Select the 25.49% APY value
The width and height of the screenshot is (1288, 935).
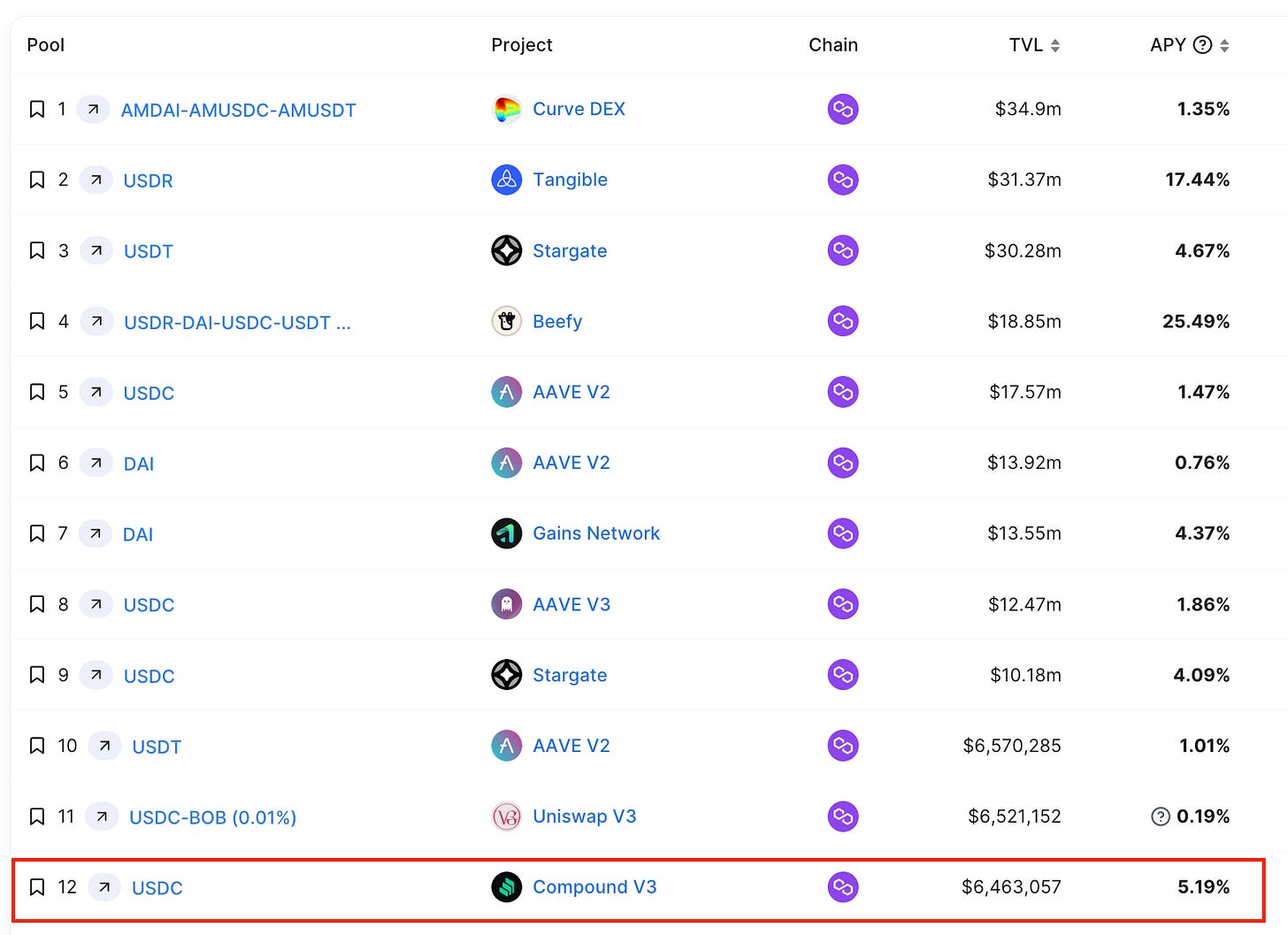point(1196,321)
